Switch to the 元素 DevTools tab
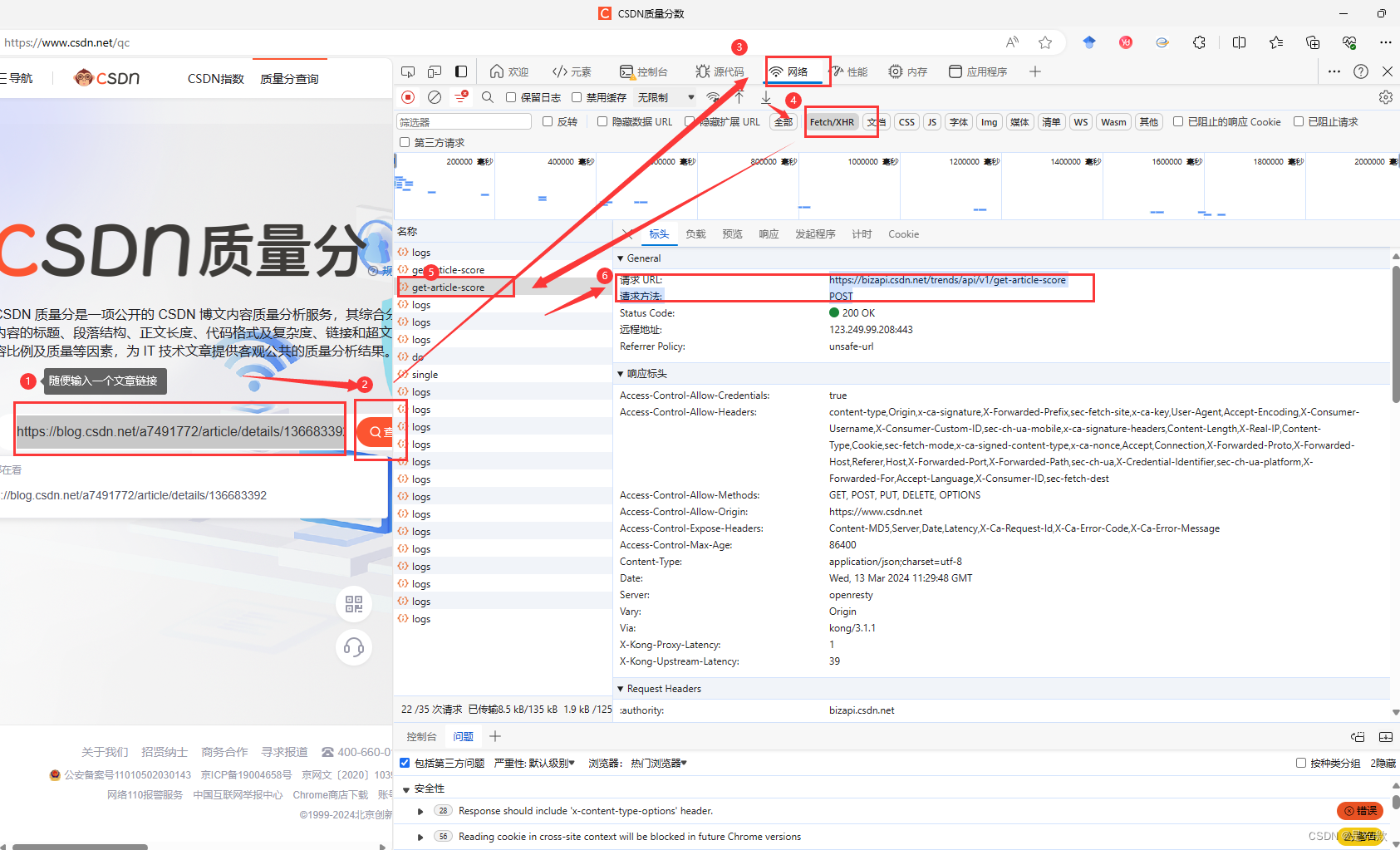Viewport: 1400px width, 850px height. pos(572,71)
